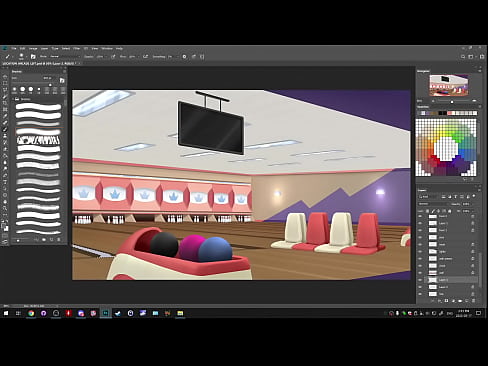The height and width of the screenshot is (366, 488).
Task: Open smoothing options gear icon
Action: click(184, 57)
